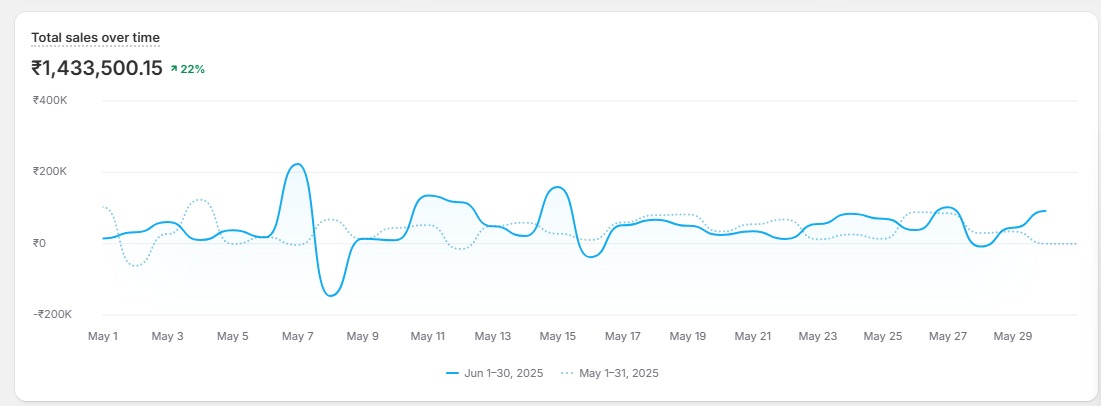Click the dotted legend line swatch

567,373
